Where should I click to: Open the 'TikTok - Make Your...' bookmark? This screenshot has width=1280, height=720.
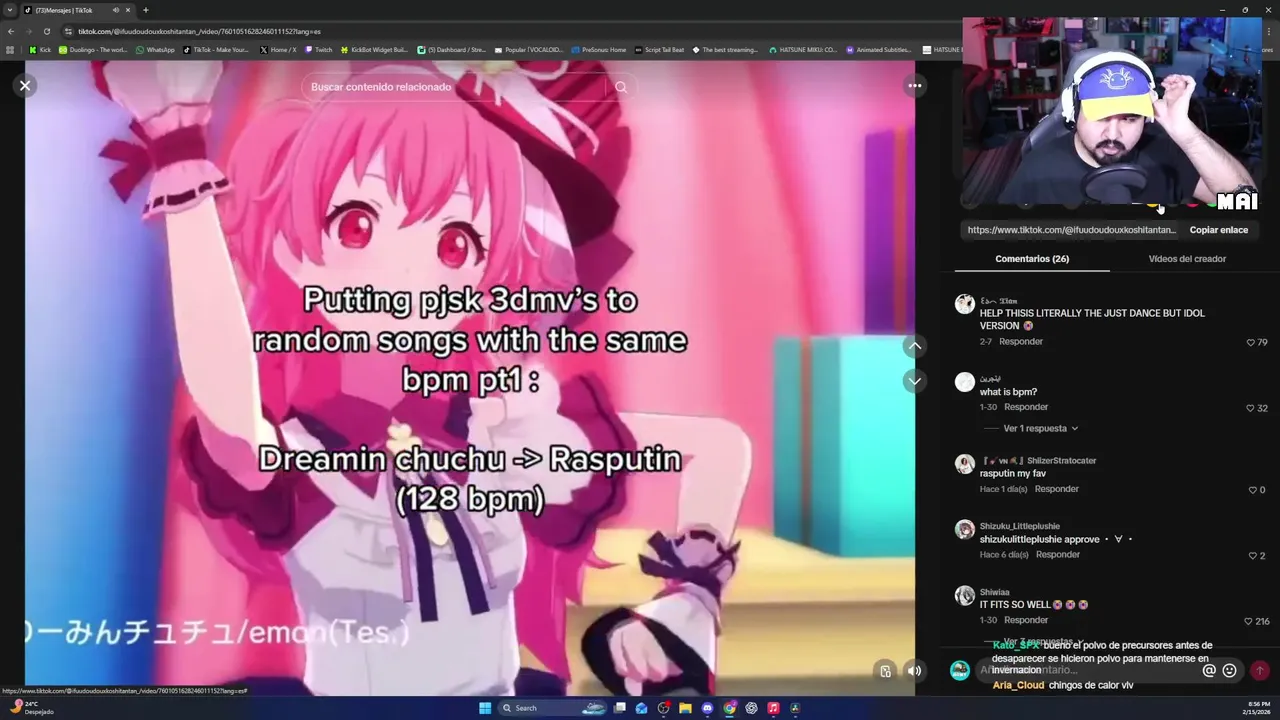(x=216, y=49)
